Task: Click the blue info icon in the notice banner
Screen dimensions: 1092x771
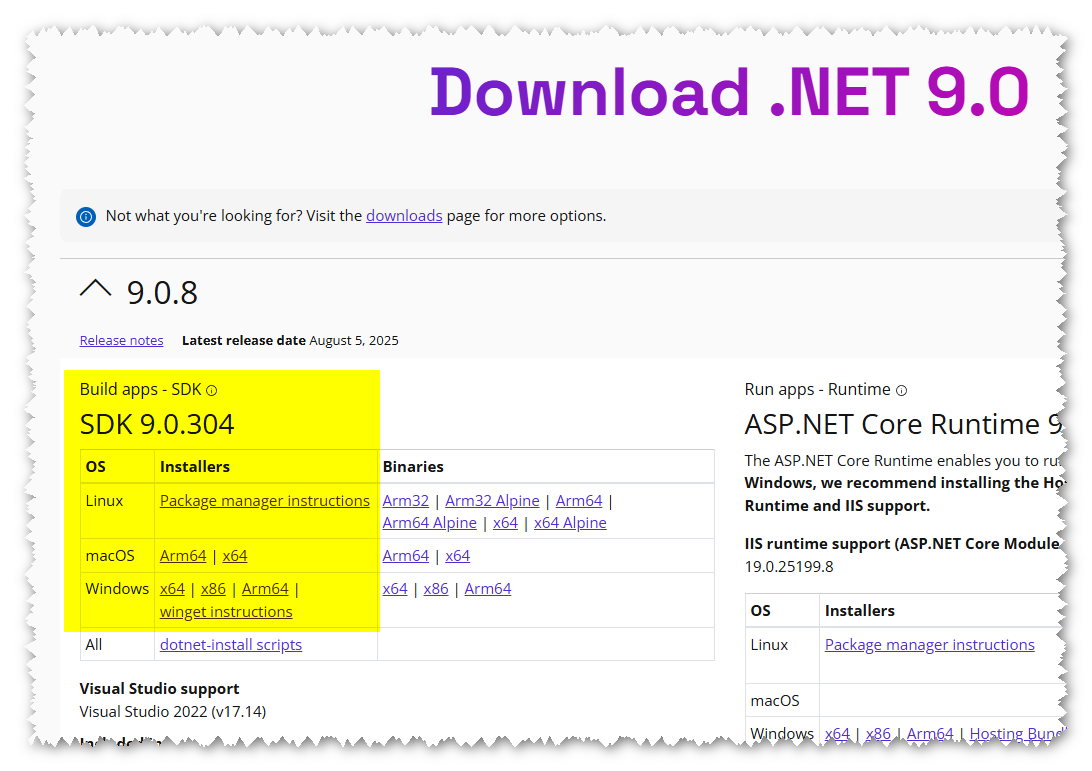Action: pos(86,217)
